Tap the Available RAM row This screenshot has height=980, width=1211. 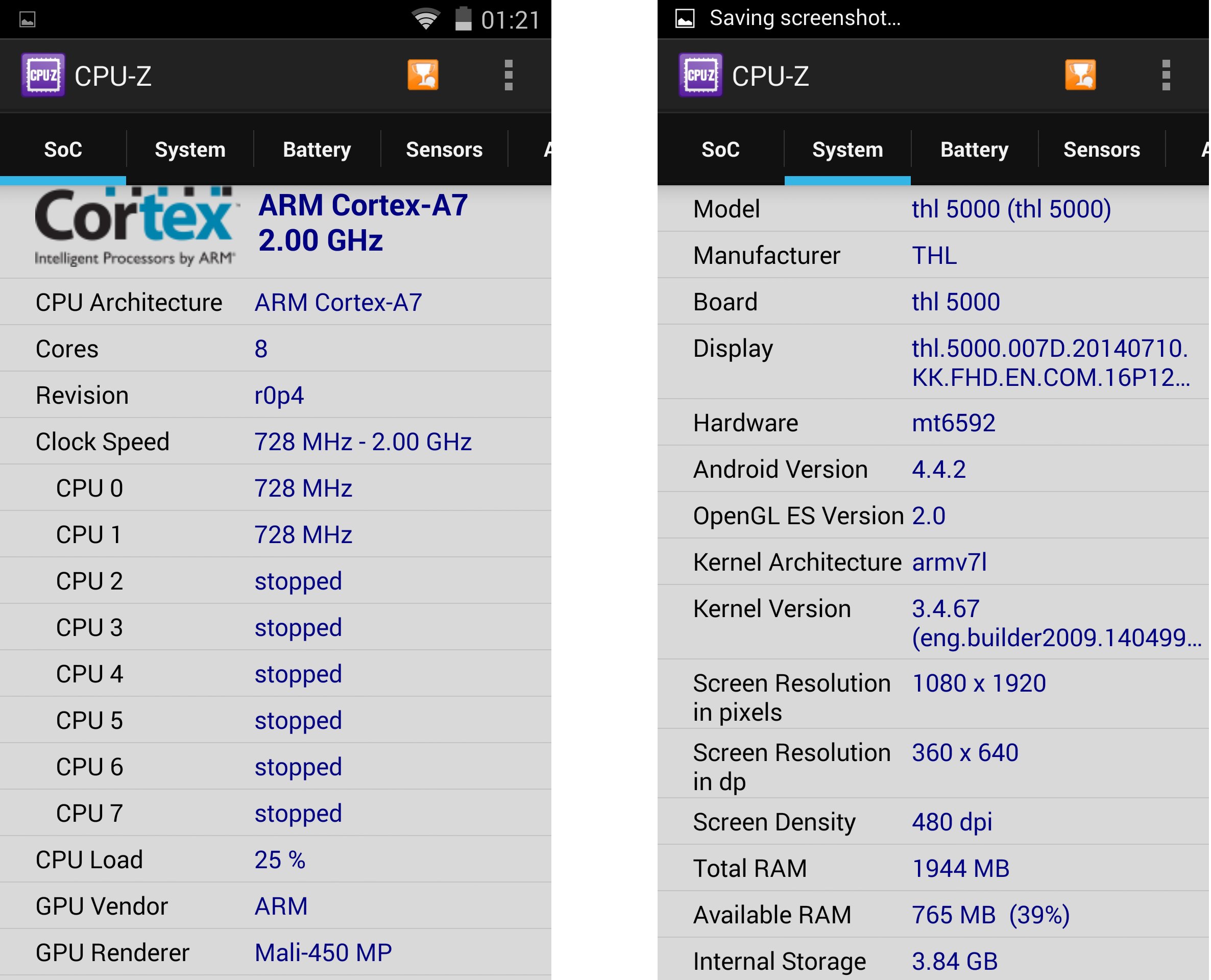[933, 915]
